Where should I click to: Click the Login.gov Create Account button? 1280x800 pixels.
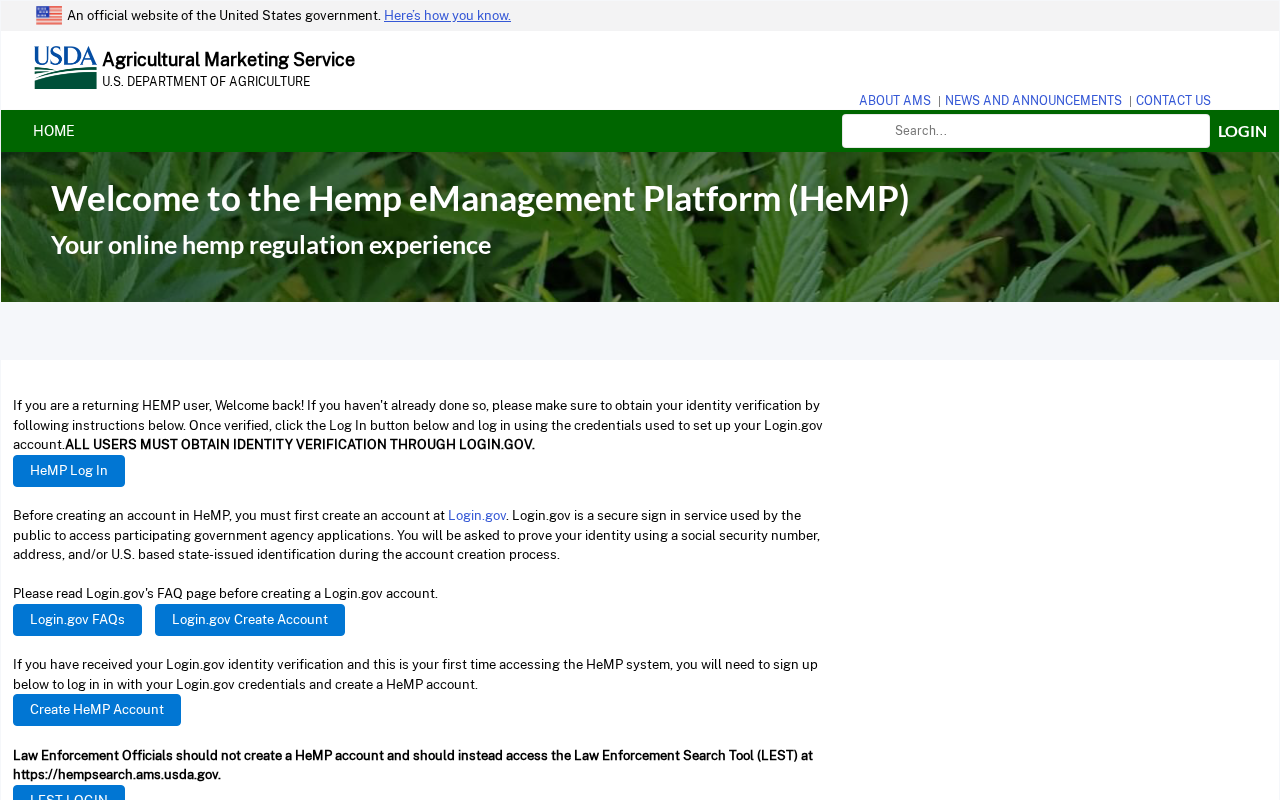[250, 620]
